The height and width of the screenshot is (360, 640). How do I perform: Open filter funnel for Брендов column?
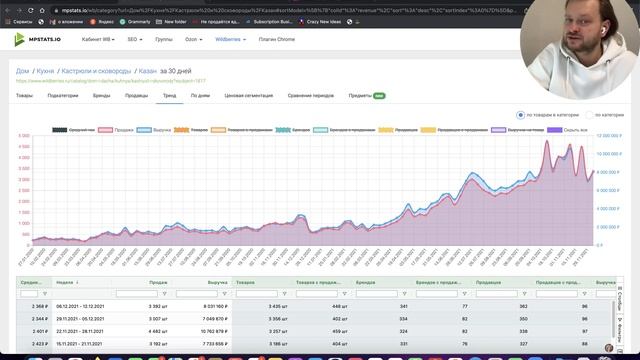[x=404, y=294]
